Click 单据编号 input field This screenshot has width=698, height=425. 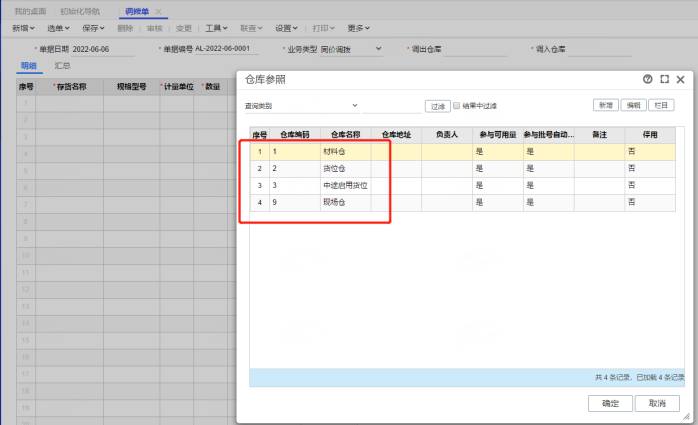click(226, 49)
